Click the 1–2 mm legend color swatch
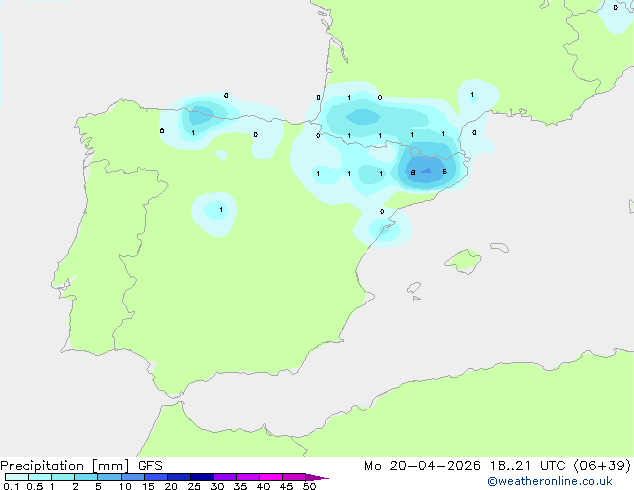The image size is (634, 490). 63,477
